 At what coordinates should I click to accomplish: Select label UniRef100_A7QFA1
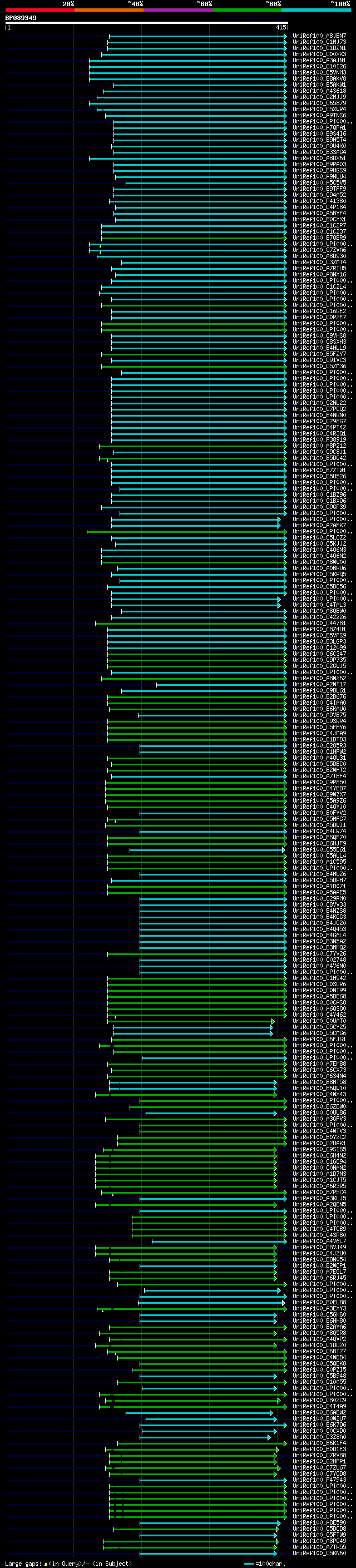tap(319, 128)
